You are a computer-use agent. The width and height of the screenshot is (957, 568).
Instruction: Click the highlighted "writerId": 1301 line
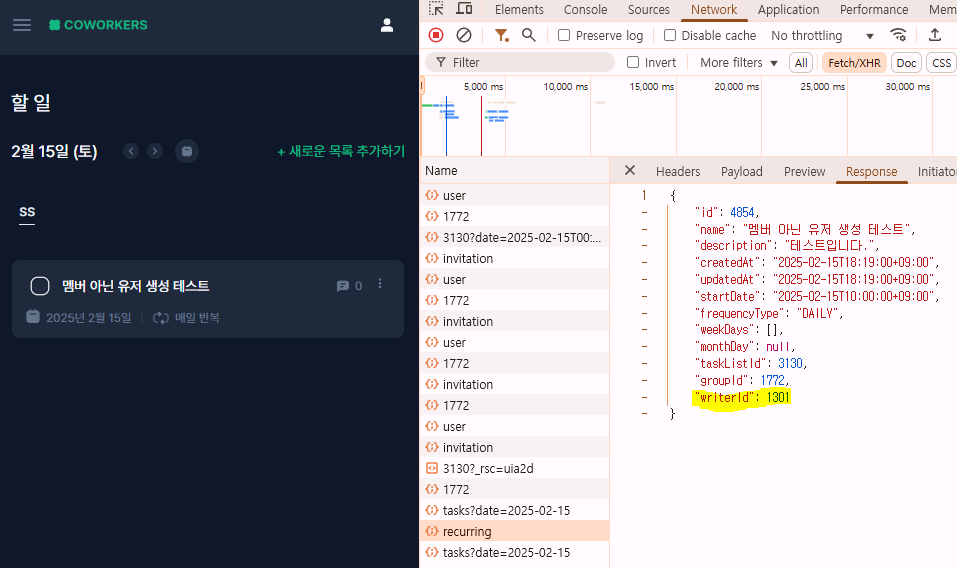click(x=742, y=397)
